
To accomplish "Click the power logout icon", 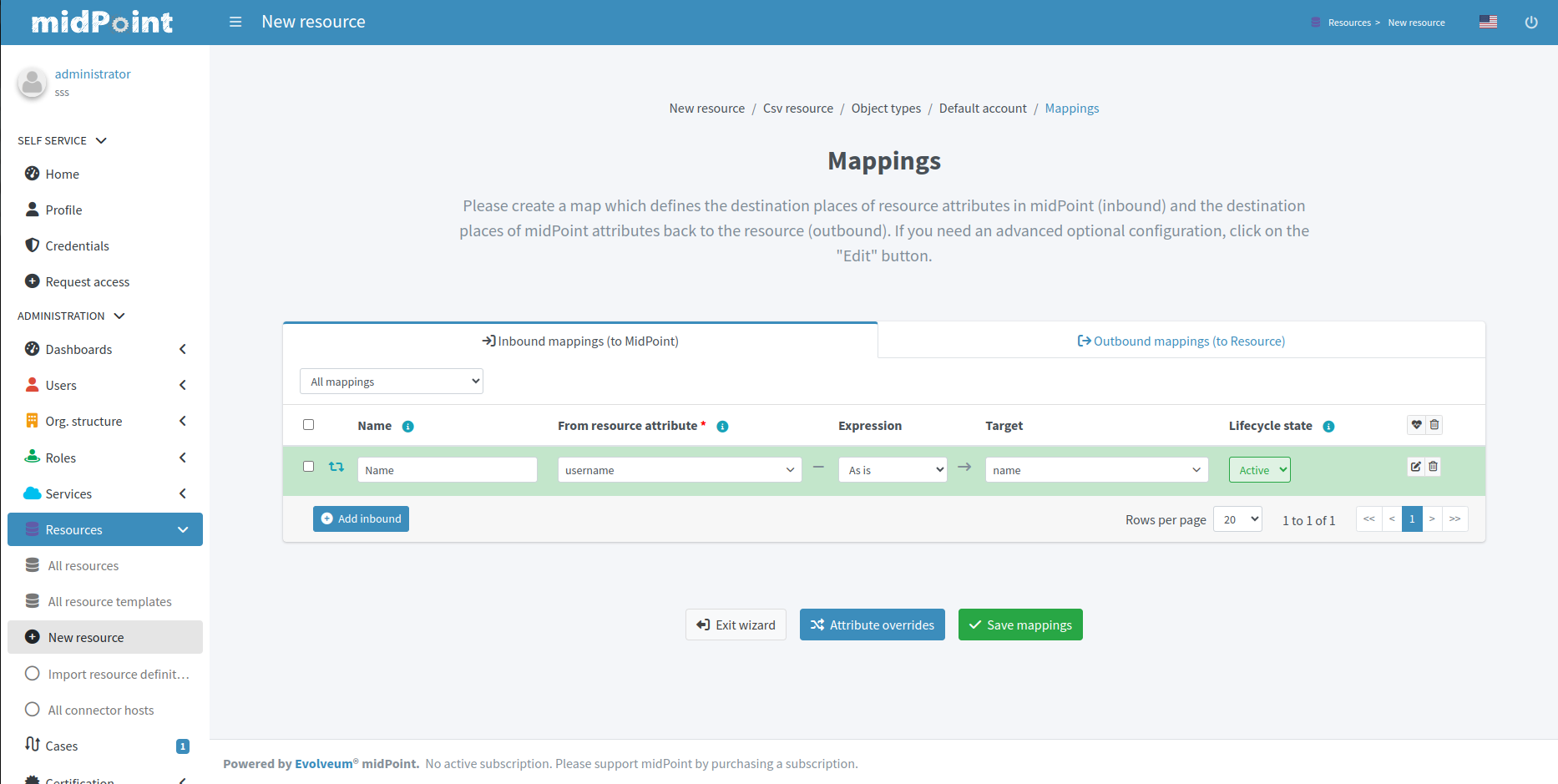I will pos(1530,23).
